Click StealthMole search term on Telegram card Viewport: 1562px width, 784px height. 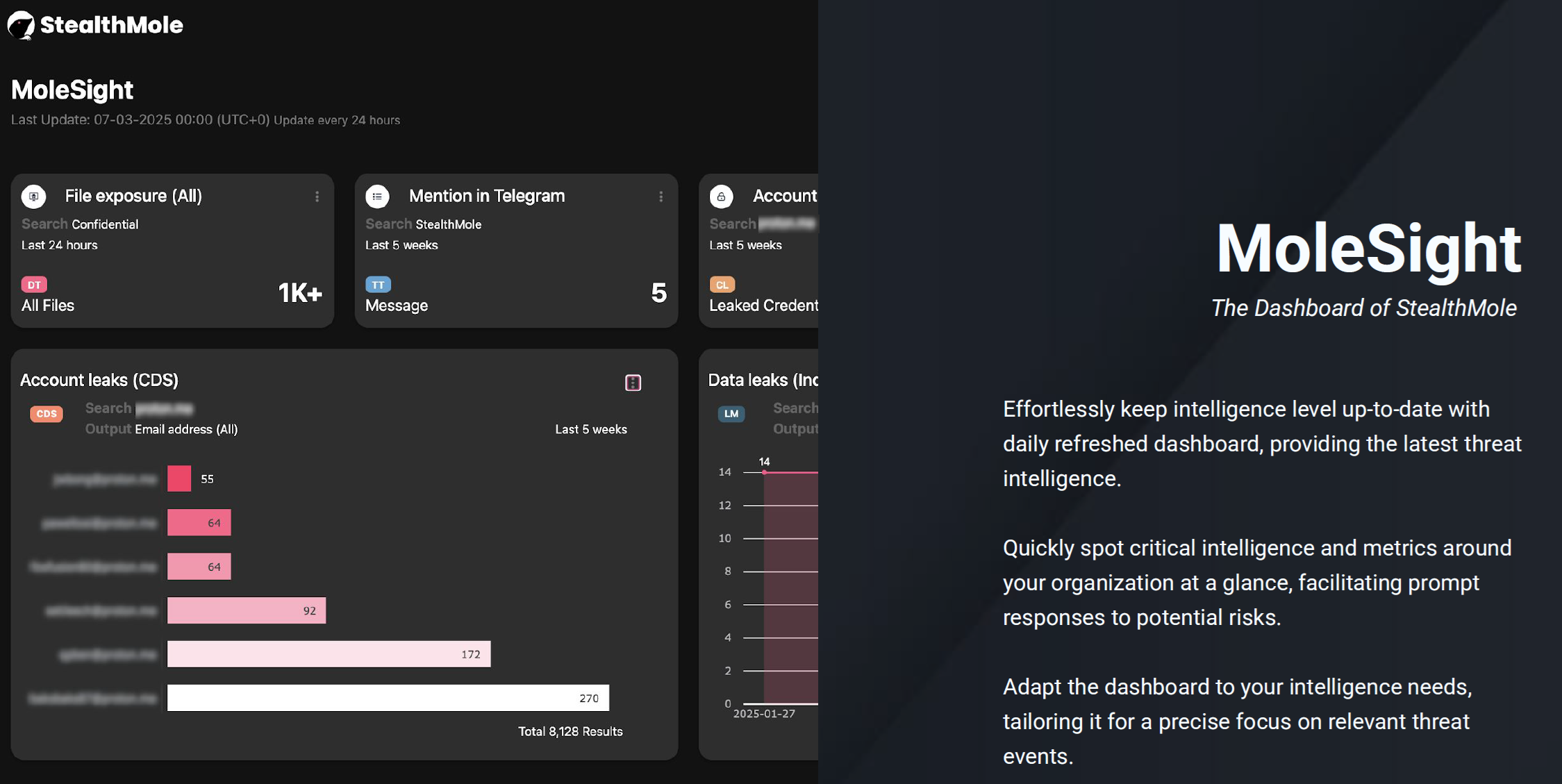coord(448,224)
